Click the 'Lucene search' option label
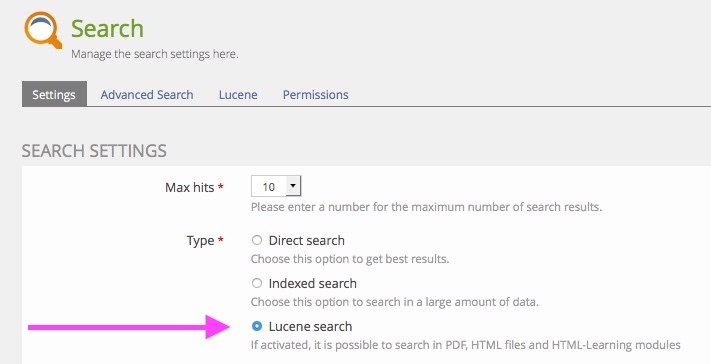 pos(310,326)
